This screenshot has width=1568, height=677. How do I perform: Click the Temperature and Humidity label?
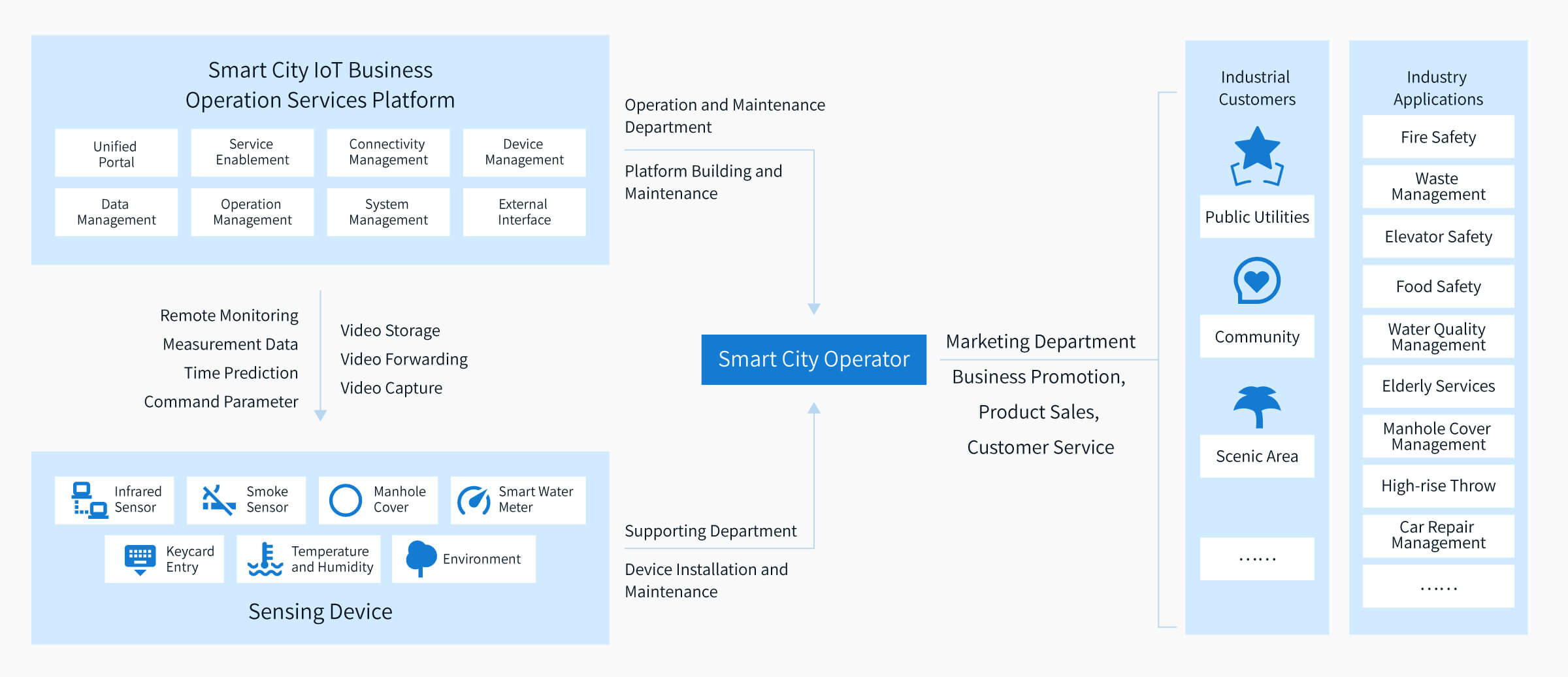coord(333,559)
